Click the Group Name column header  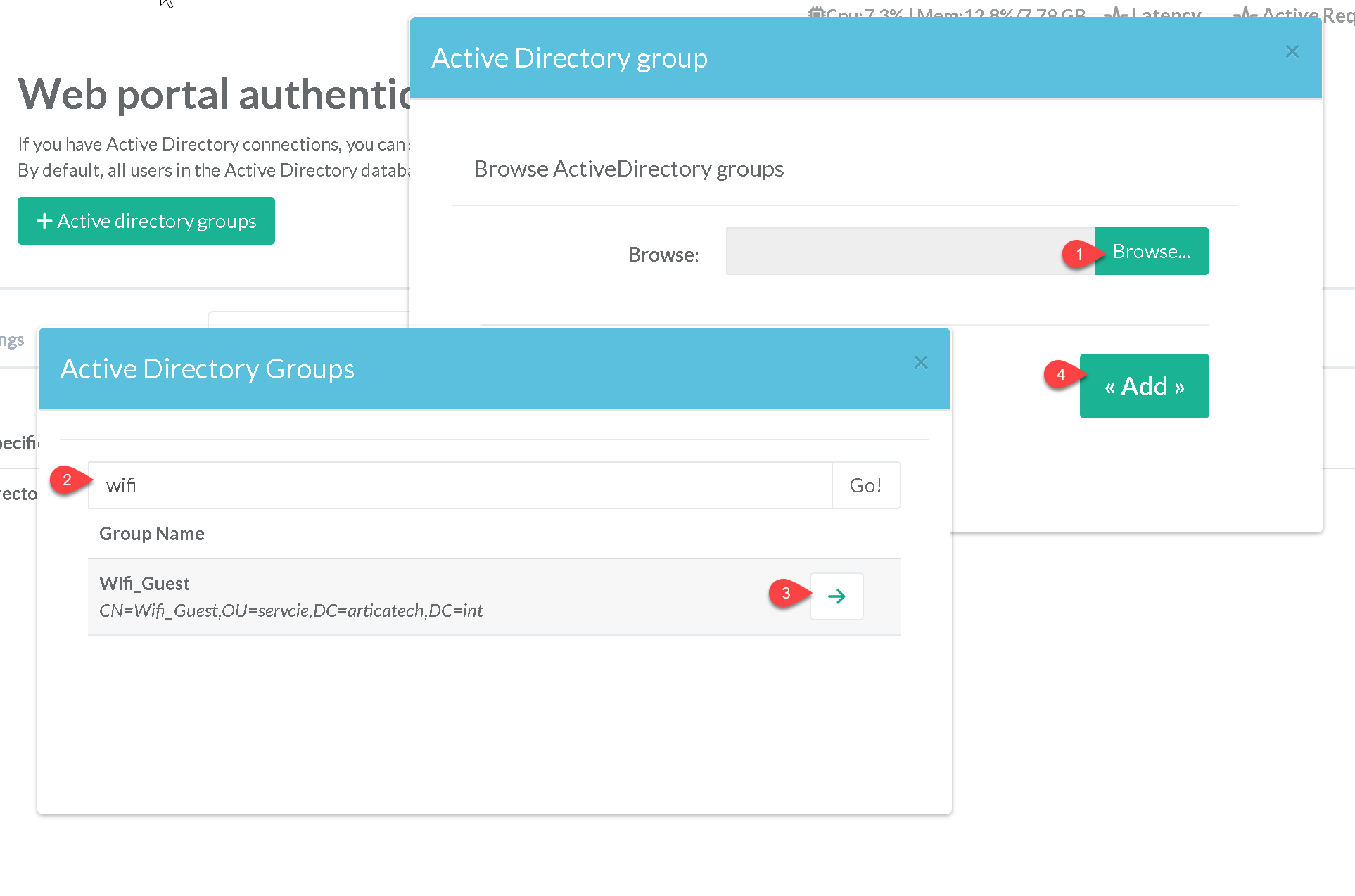pos(152,534)
